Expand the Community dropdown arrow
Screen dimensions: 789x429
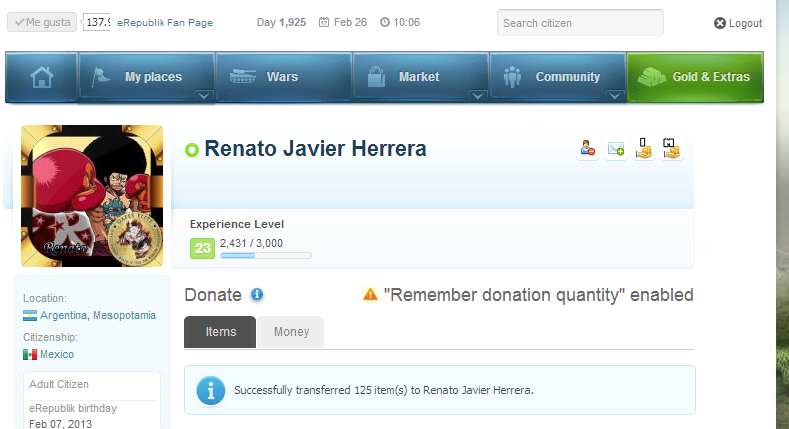pos(614,96)
